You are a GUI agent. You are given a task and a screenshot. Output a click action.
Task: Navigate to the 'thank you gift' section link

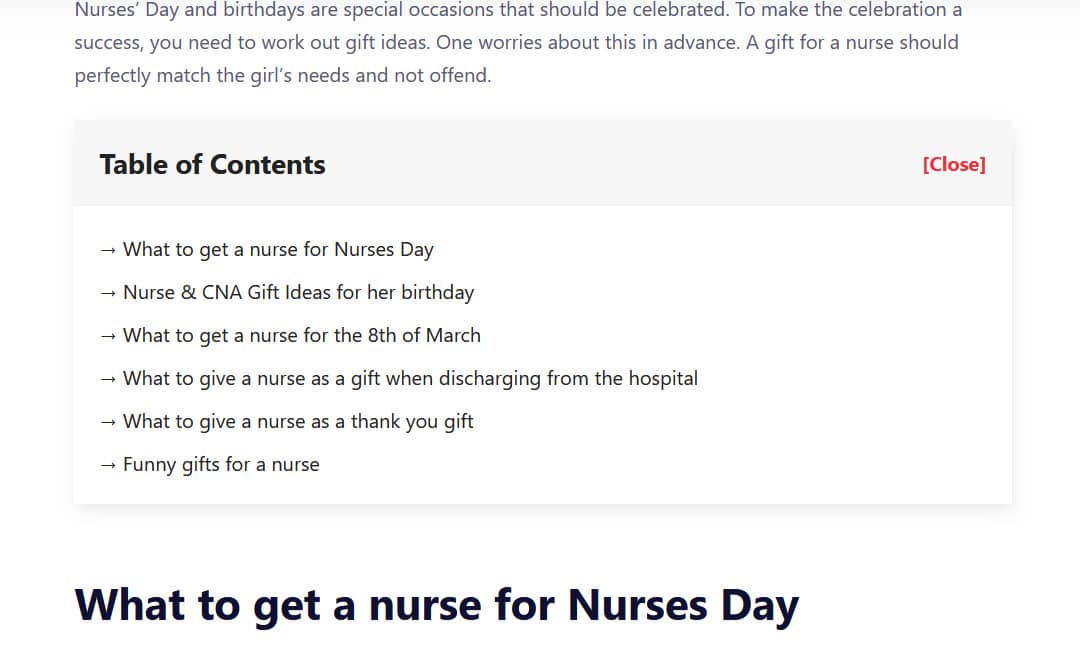298,422
